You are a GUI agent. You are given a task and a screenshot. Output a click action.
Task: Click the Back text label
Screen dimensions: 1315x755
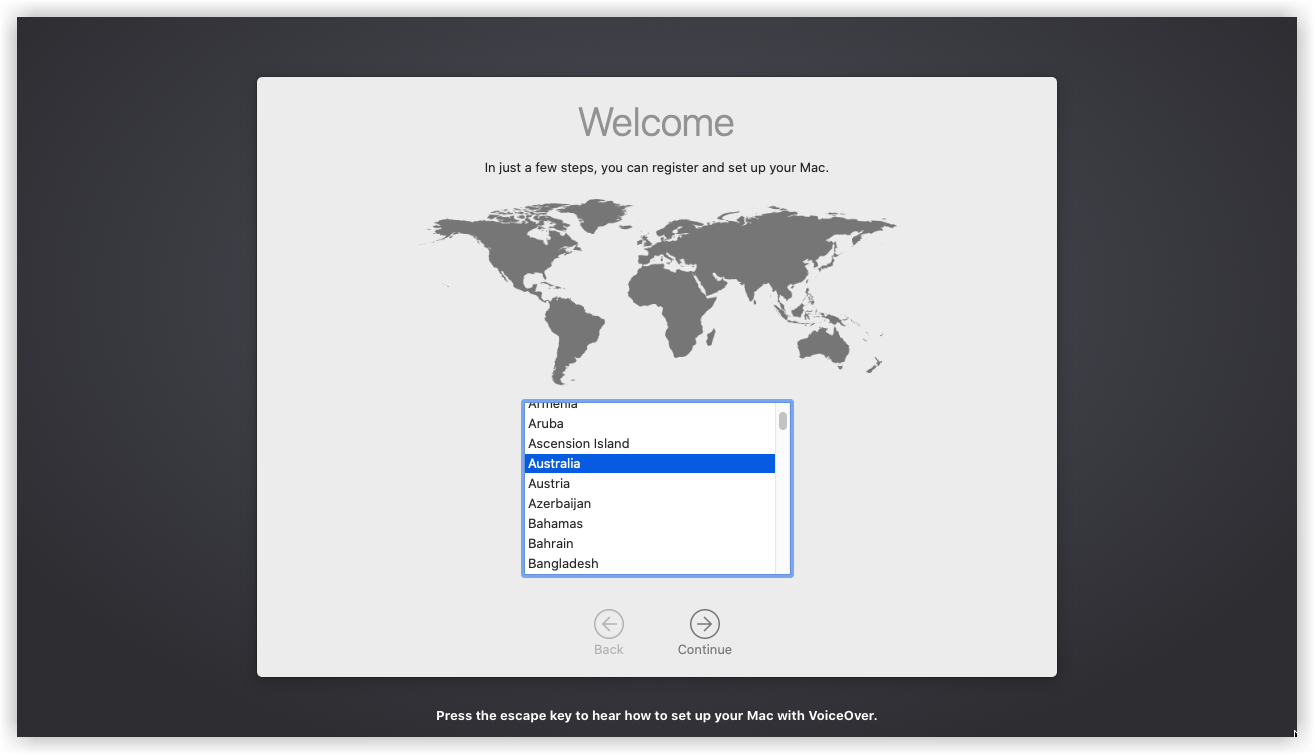(609, 650)
